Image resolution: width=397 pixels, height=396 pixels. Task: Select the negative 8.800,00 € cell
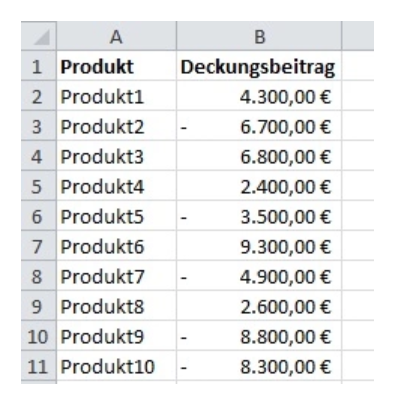point(259,336)
